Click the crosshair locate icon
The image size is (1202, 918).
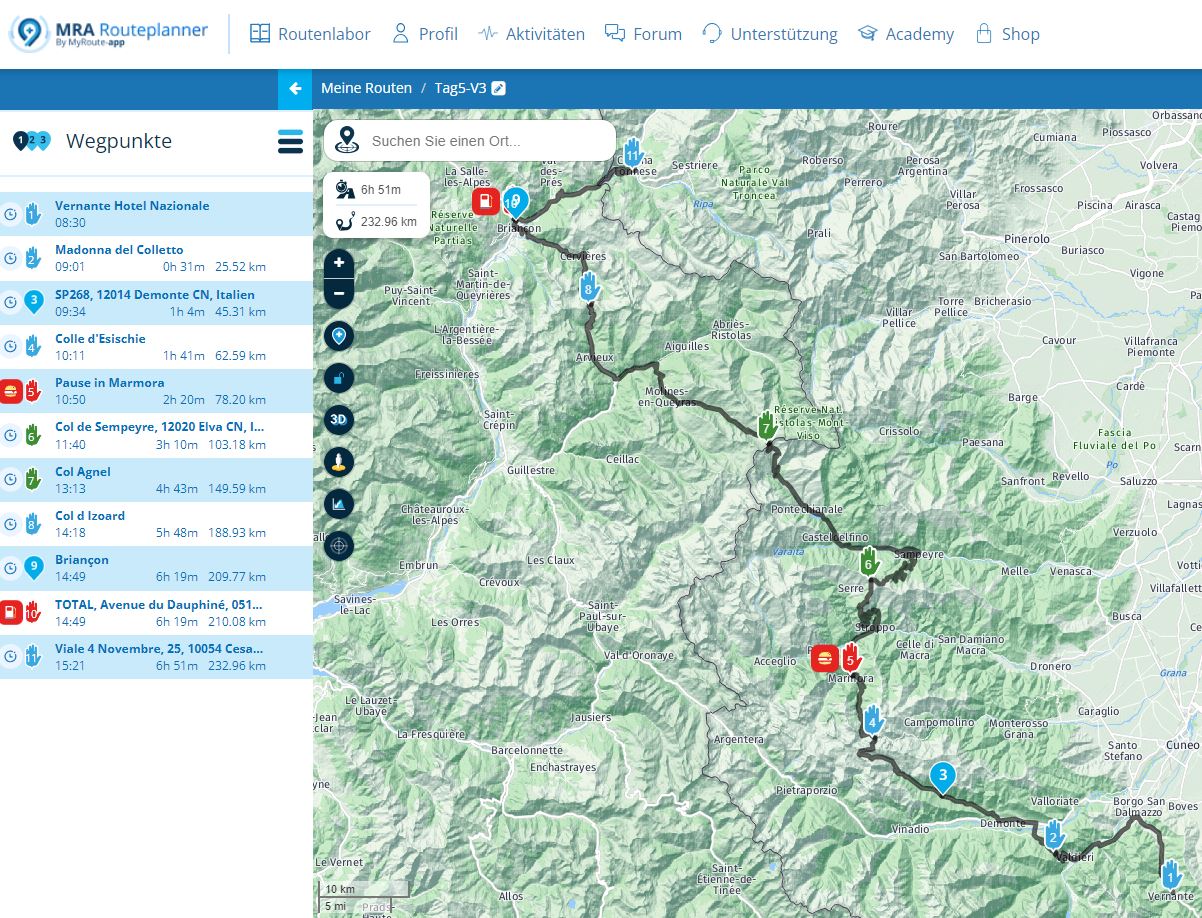click(x=339, y=545)
